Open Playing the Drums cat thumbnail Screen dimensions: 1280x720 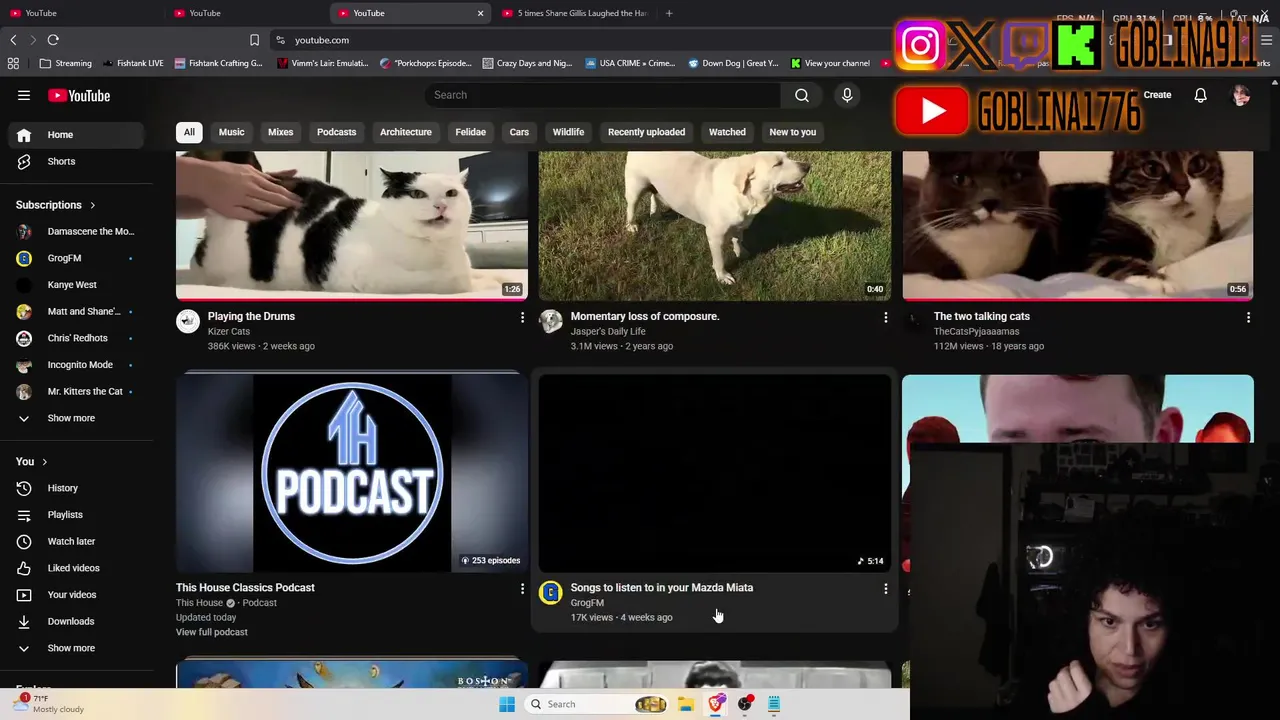point(352,225)
